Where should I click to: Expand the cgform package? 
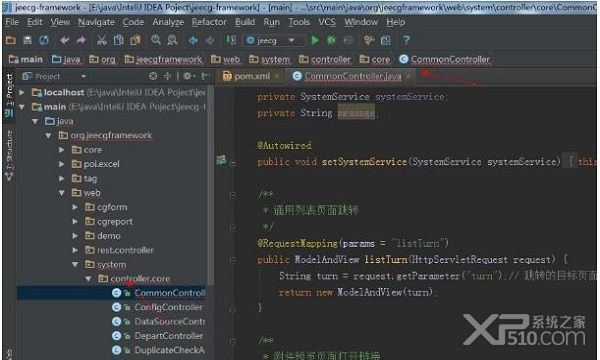pyautogui.click(x=75, y=207)
